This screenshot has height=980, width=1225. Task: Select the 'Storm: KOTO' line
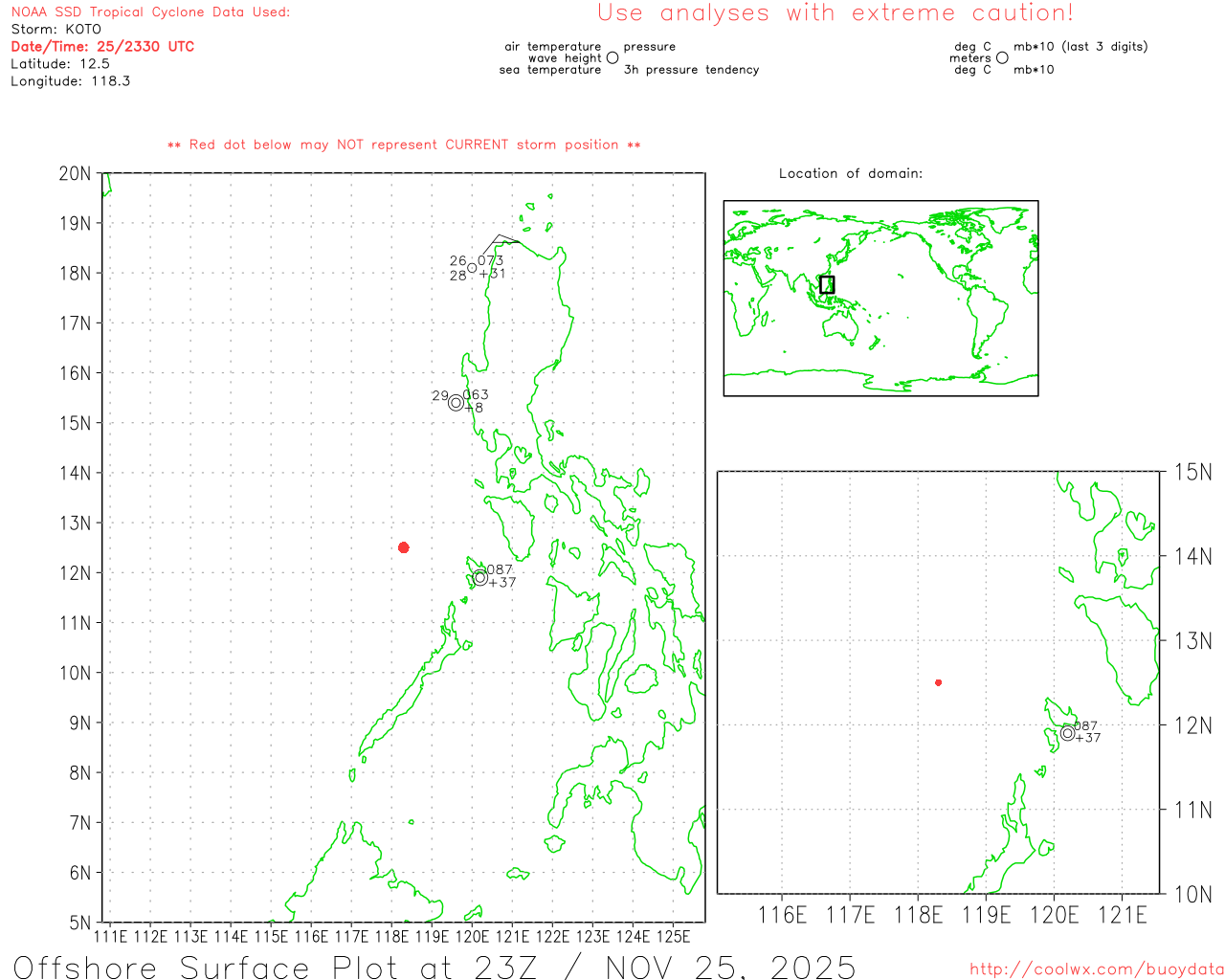[x=56, y=30]
